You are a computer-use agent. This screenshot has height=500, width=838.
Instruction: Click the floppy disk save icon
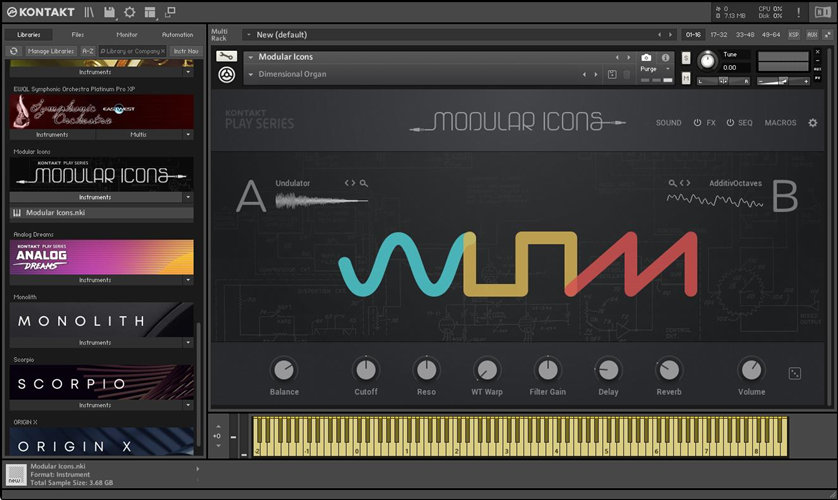pyautogui.click(x=110, y=12)
